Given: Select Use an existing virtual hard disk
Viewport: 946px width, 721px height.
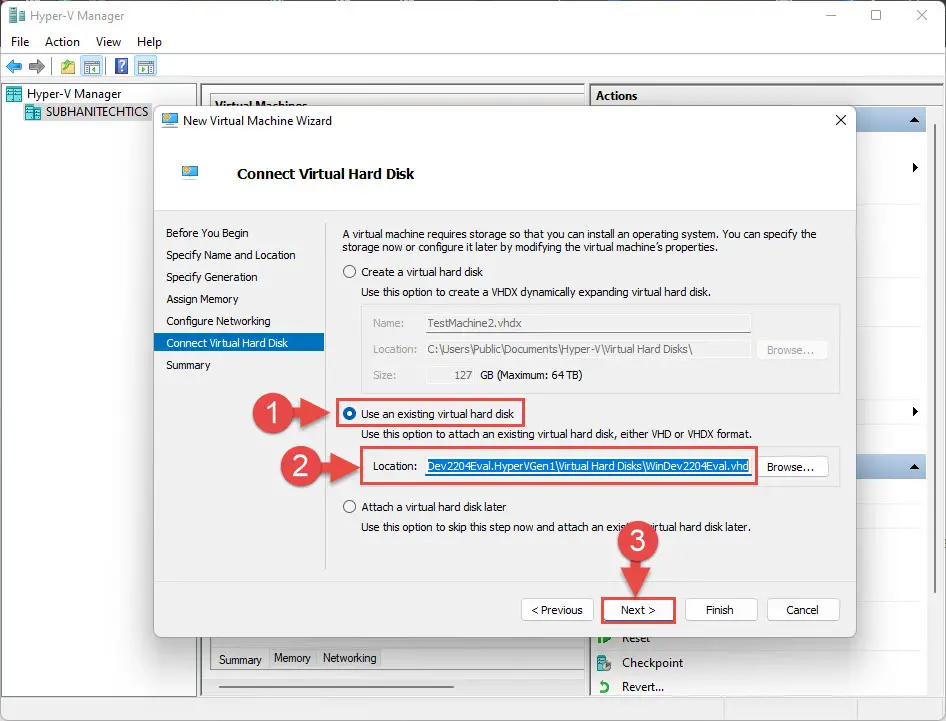Looking at the screenshot, I should tap(349, 414).
